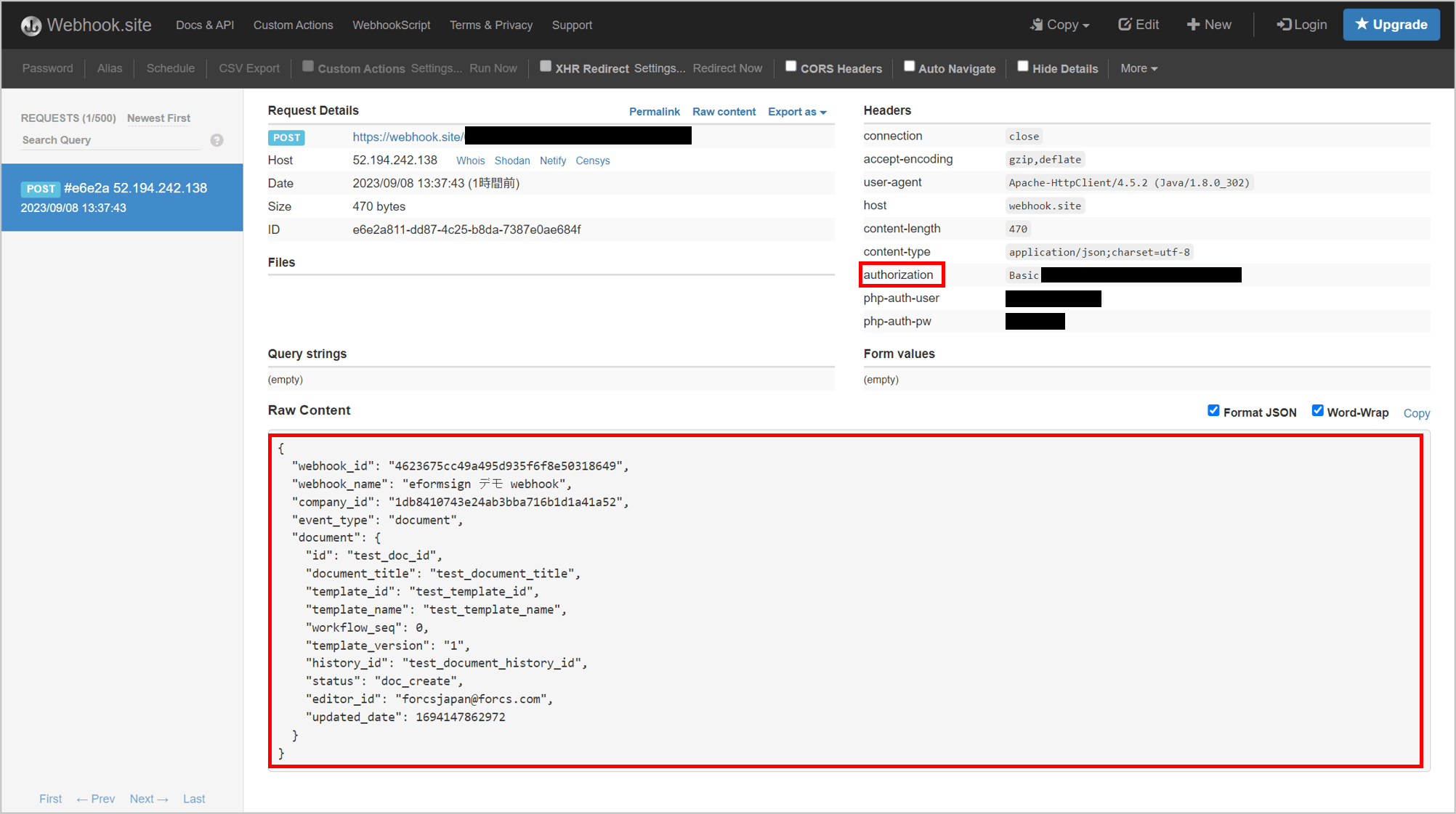Toggle the Newest First sort order
The height and width of the screenshot is (814, 1456).
coord(158,118)
